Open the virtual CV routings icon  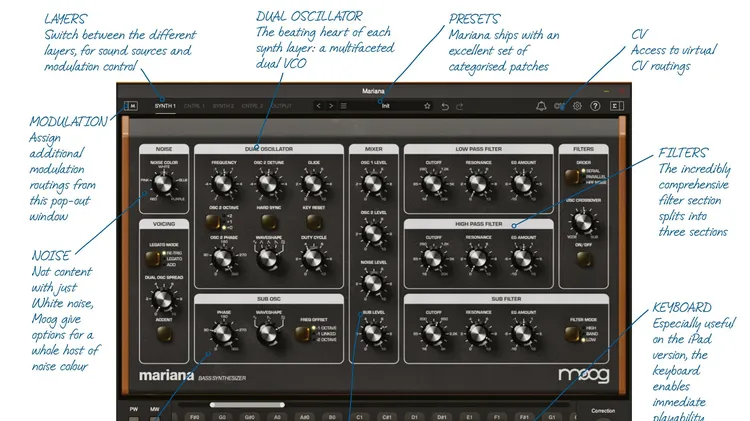(559, 106)
